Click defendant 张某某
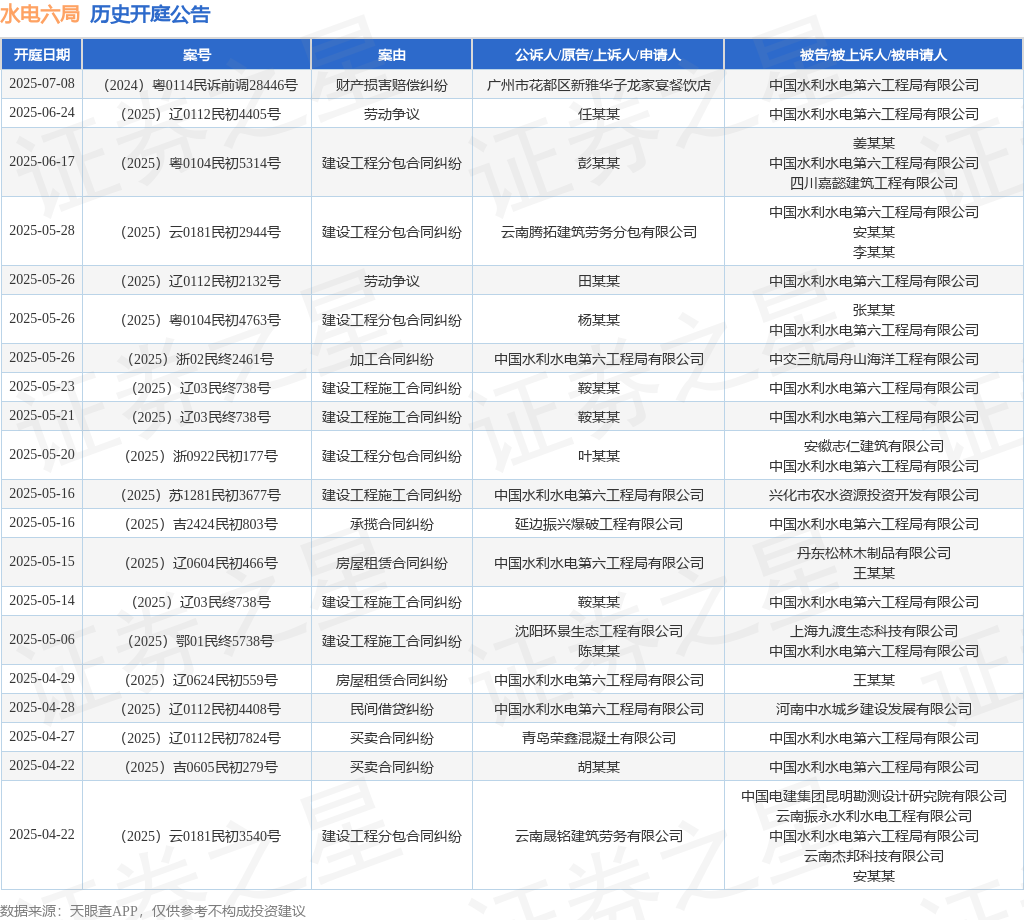Viewport: 1024px width, 920px height. [874, 310]
